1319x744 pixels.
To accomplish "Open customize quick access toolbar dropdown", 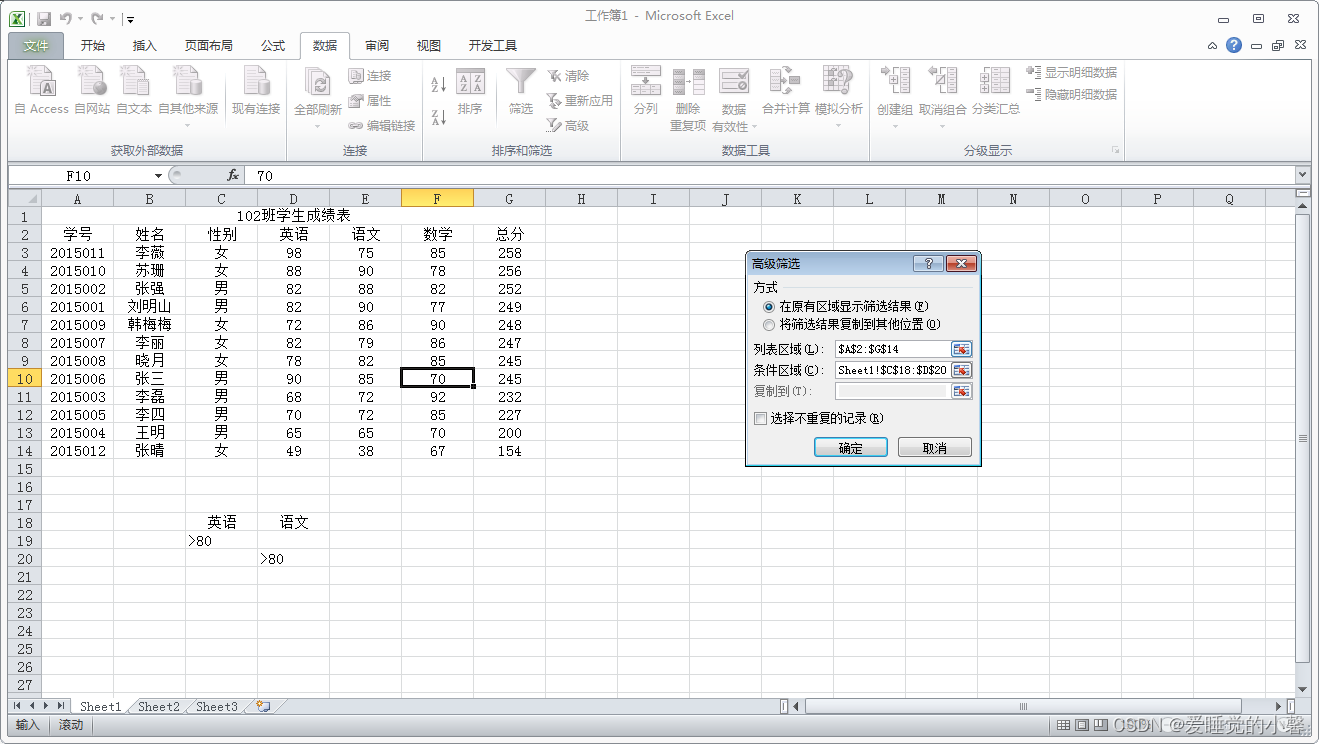I will coord(131,19).
